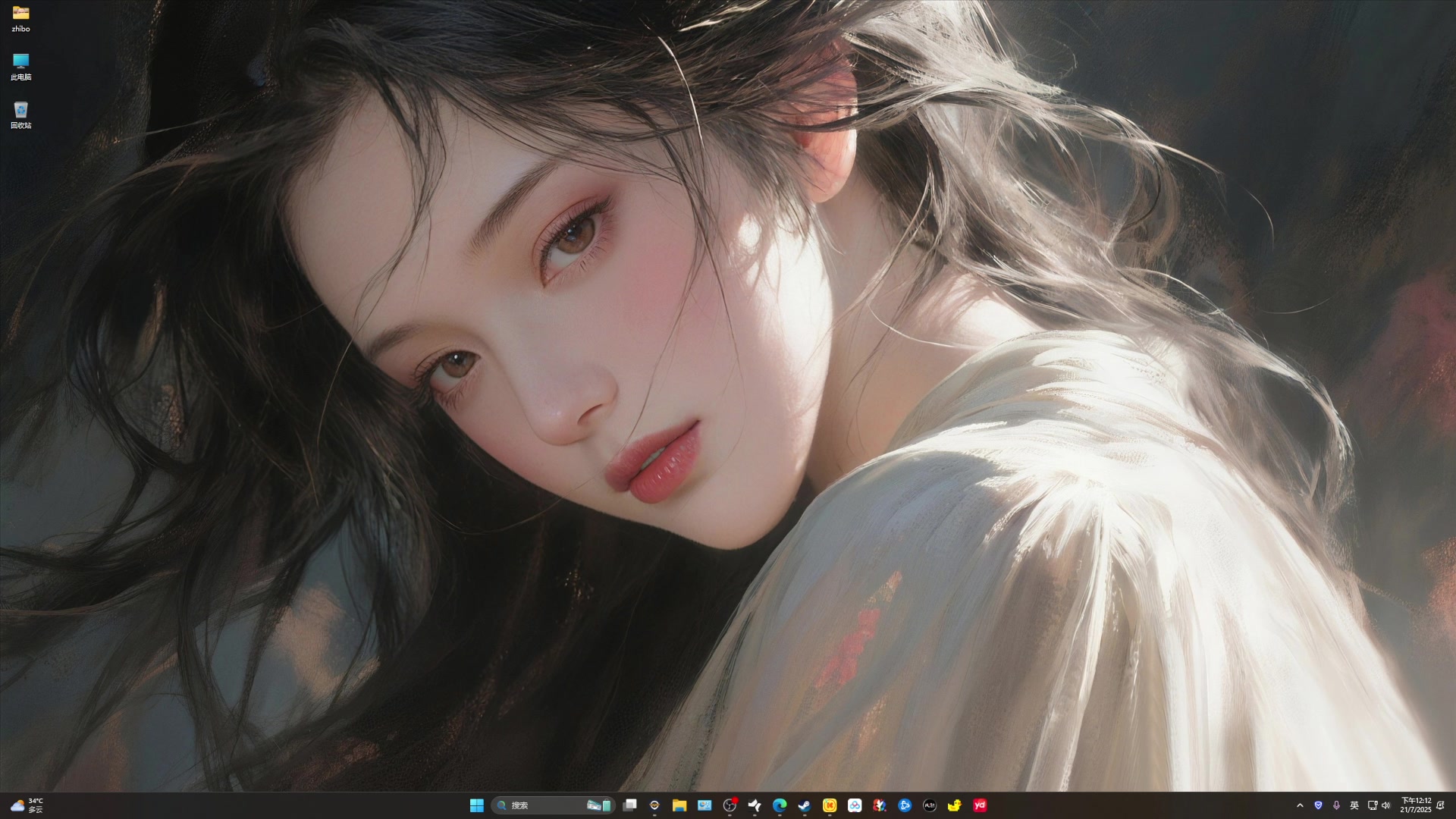Select the 此电脑 (This PC) desktop icon
The width and height of the screenshot is (1456, 819).
tap(20, 67)
